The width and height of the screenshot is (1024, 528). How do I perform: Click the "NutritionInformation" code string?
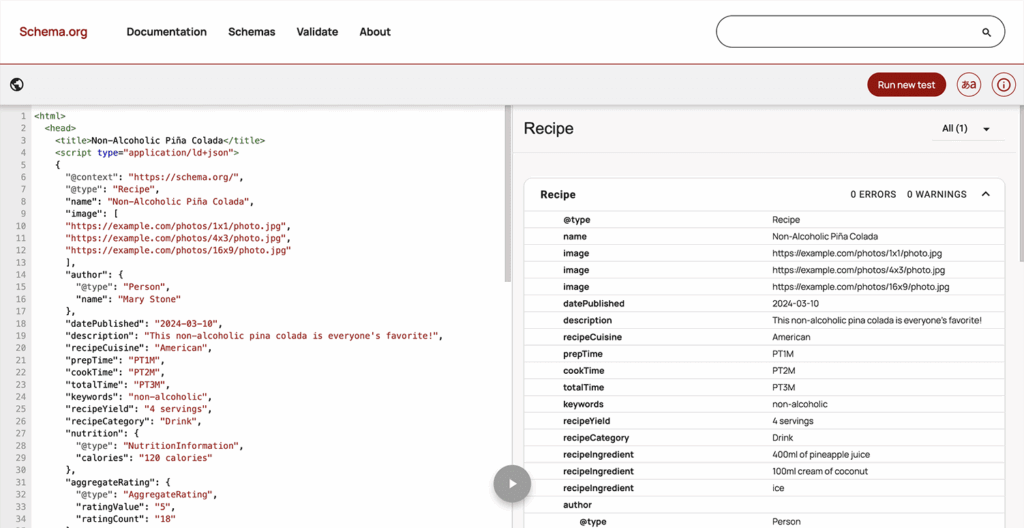pos(180,446)
